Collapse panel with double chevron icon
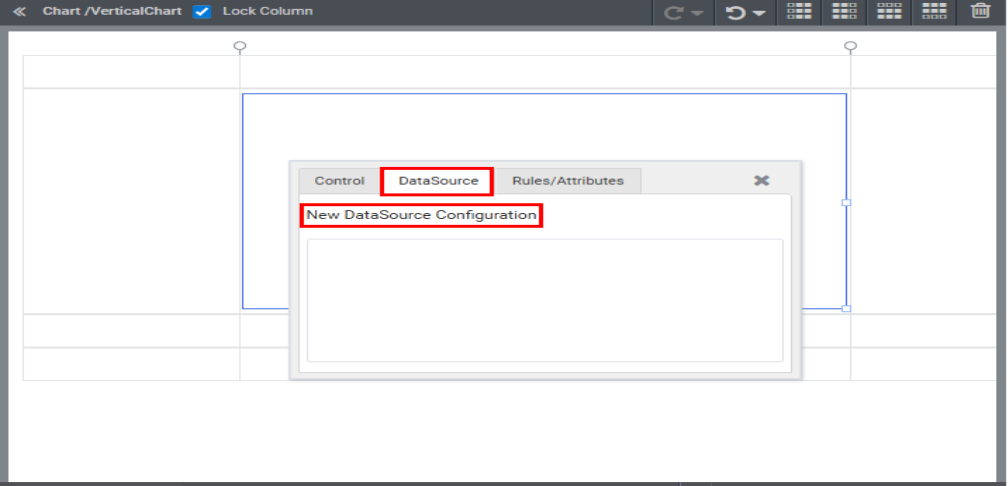1008x486 pixels. (19, 12)
